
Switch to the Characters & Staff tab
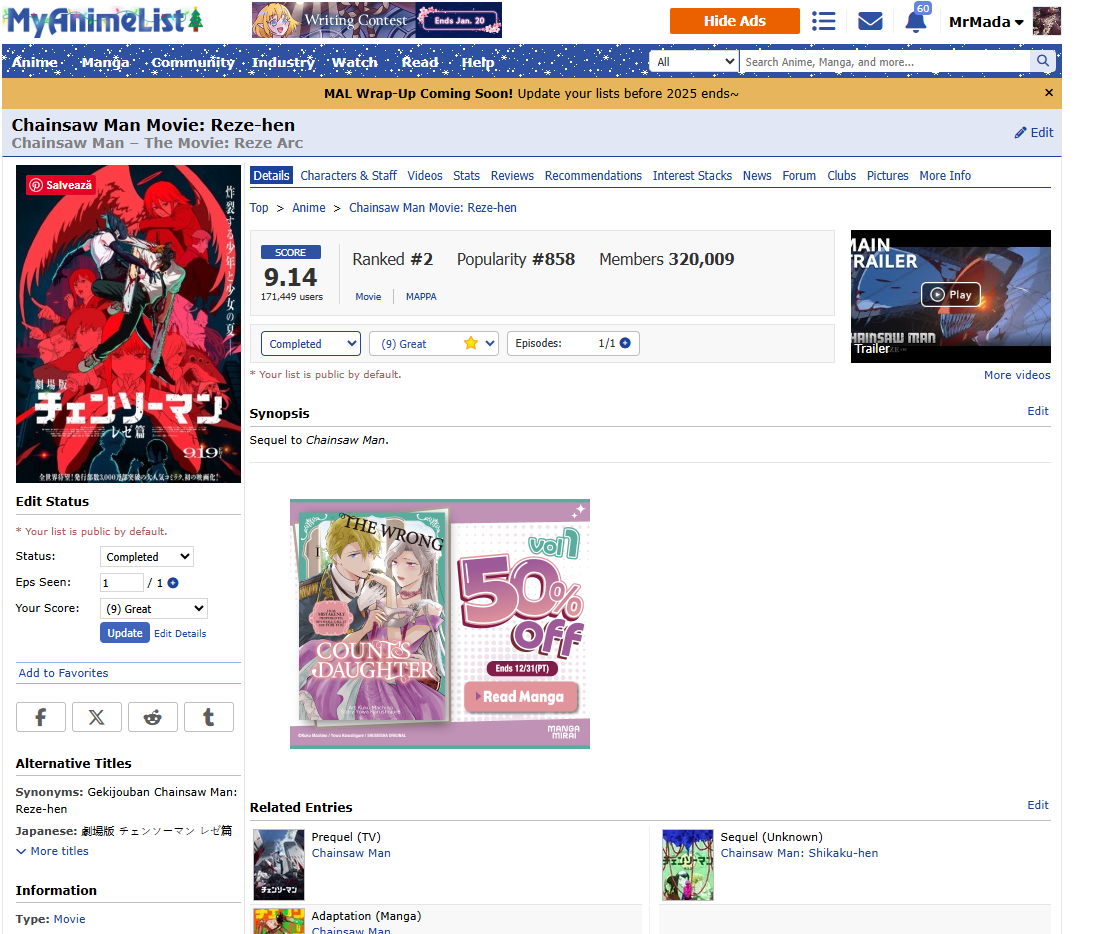point(348,175)
